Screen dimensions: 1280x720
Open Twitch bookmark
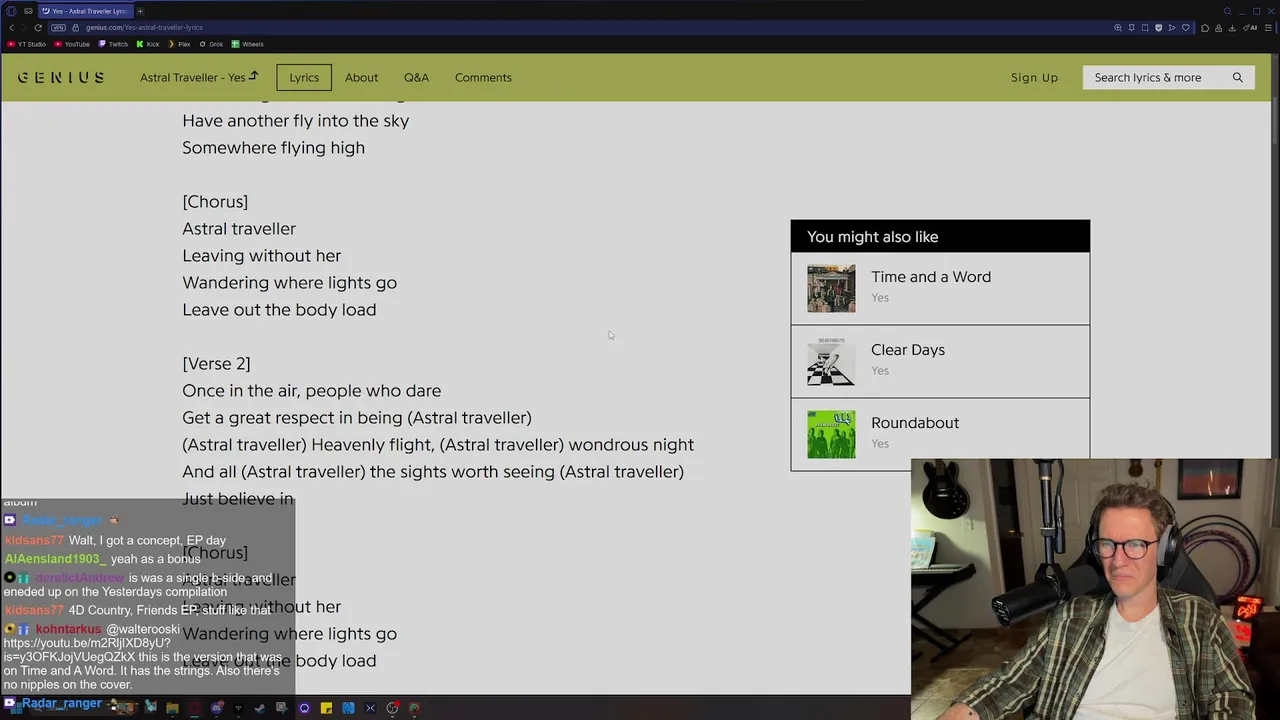click(x=113, y=44)
